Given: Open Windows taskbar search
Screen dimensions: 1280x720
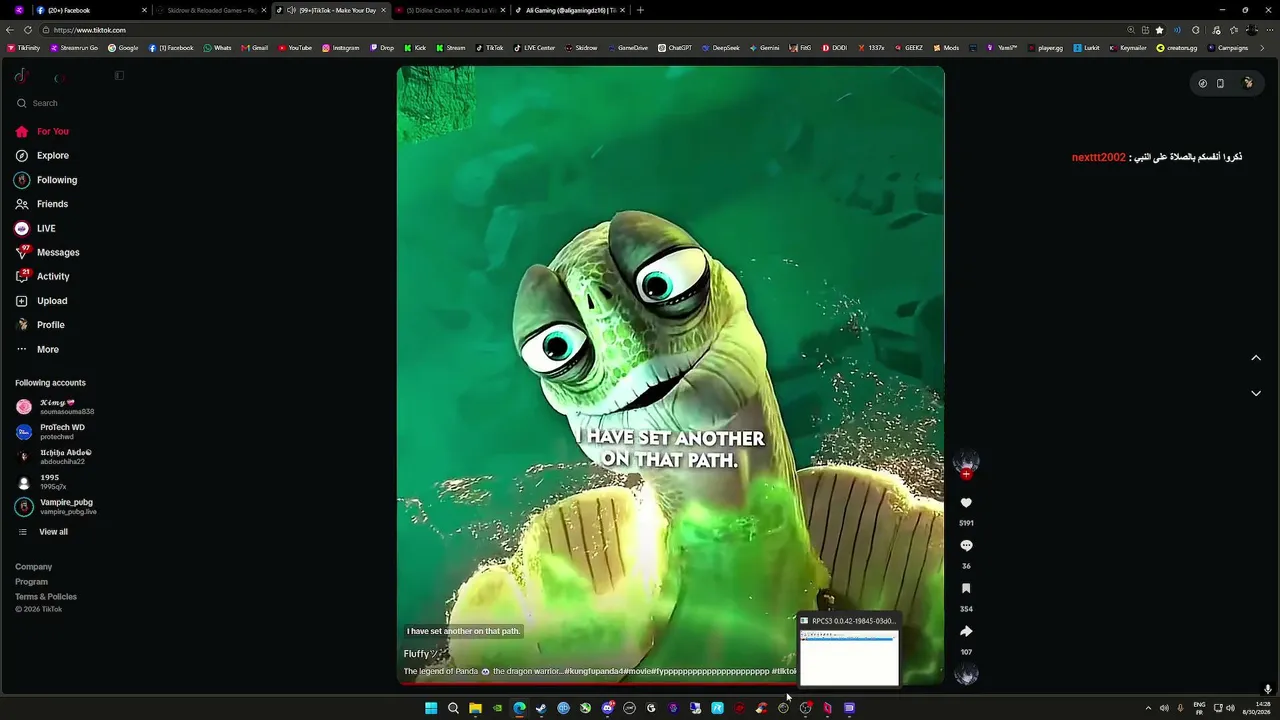Looking at the screenshot, I should click(x=453, y=708).
